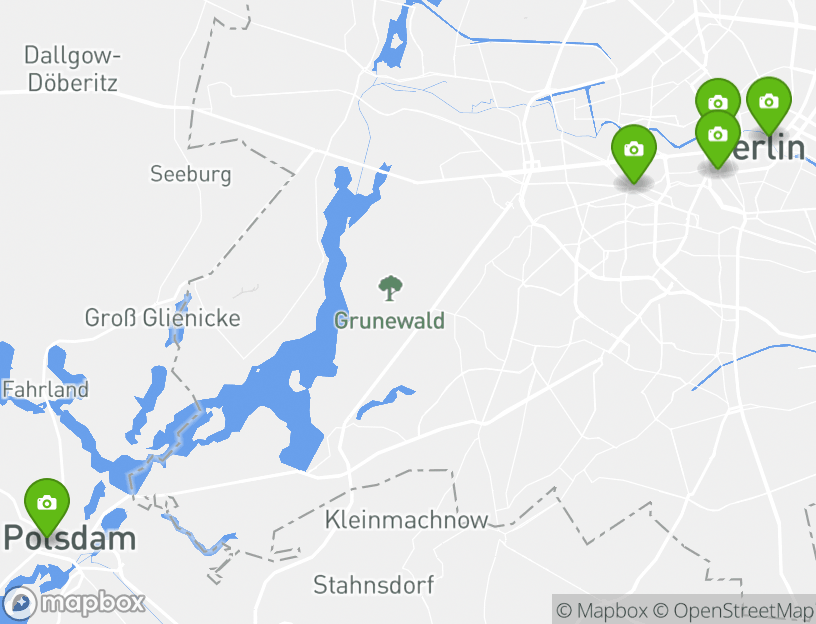Select the easternmost Berlin photo marker

769,103
